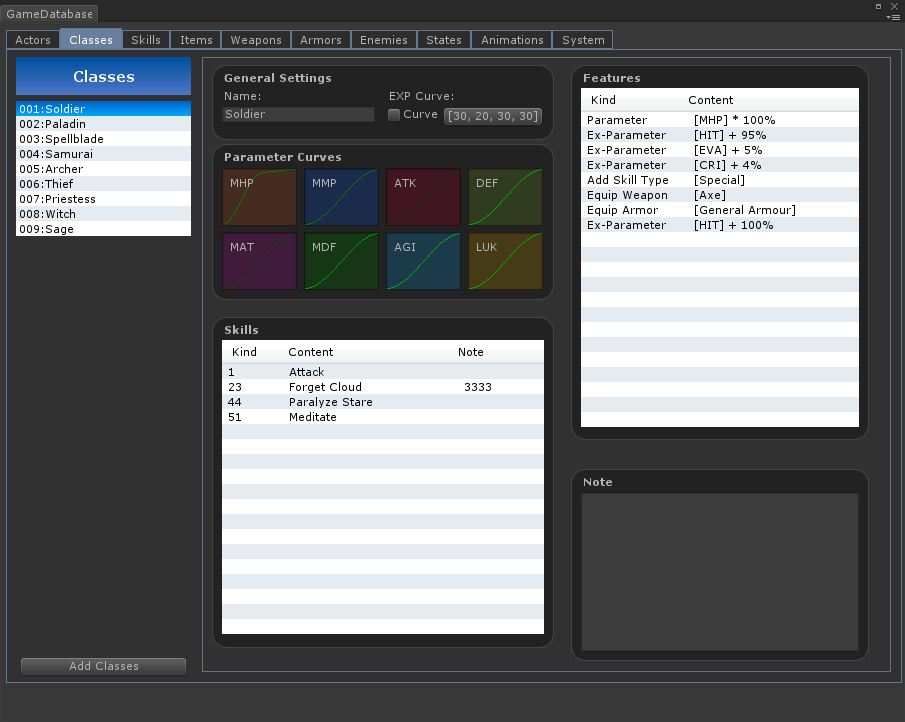Click the maximize window icon
Image resolution: width=905 pixels, height=722 pixels.
[878, 6]
